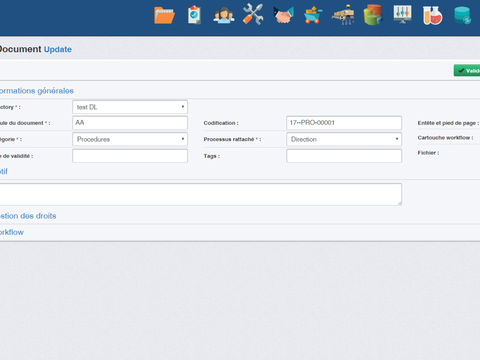
Task: Click the Codification field with 17--PRO-00001
Action: click(344, 123)
